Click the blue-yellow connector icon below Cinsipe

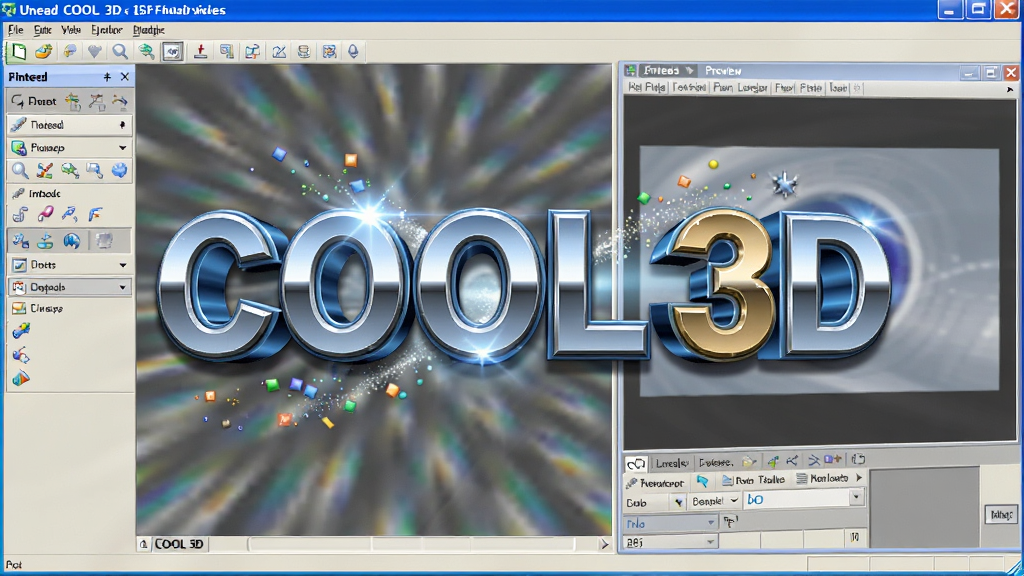21,331
